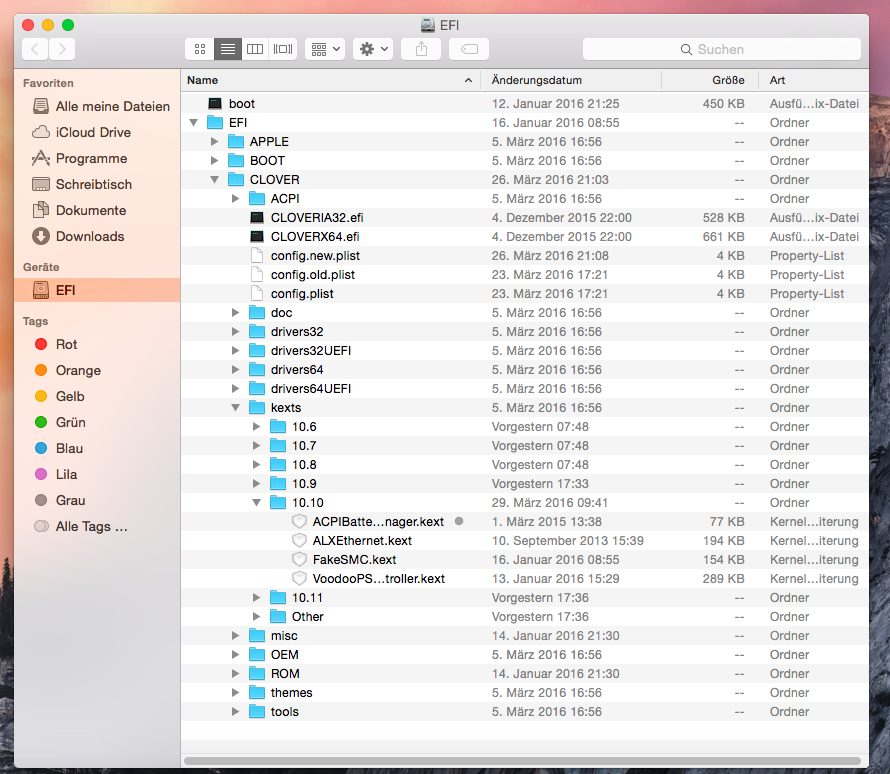
Task: Show Alle Tags in the sidebar
Action: [81, 527]
